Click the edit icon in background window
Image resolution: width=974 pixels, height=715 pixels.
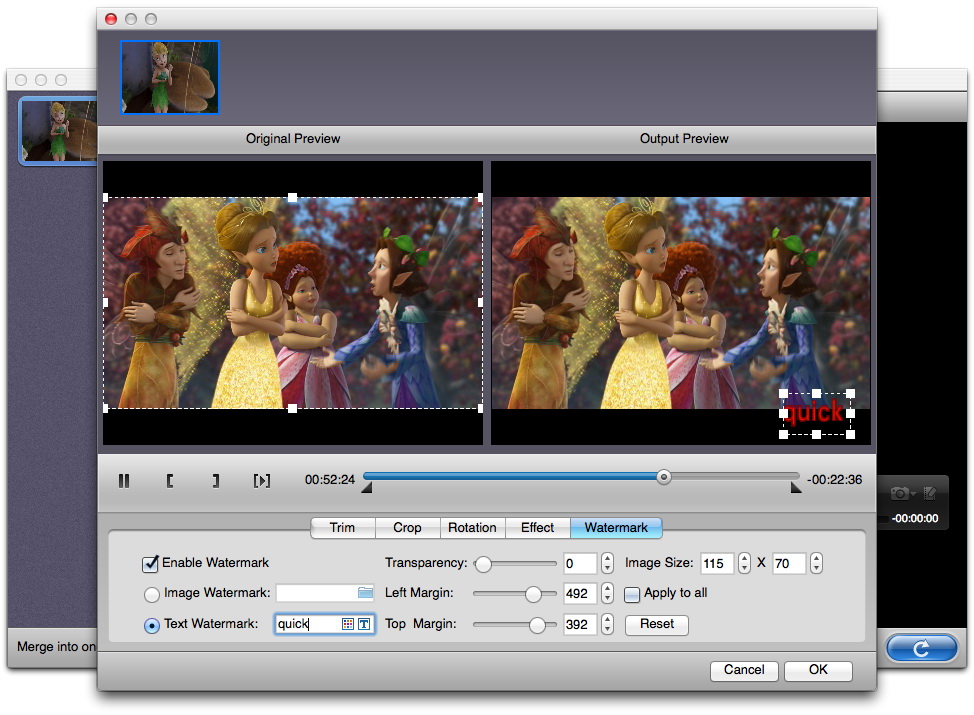[x=930, y=493]
